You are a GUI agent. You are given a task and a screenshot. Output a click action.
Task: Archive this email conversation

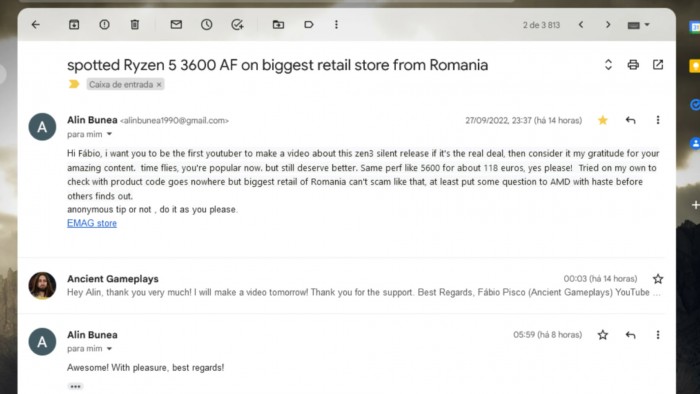tap(74, 25)
